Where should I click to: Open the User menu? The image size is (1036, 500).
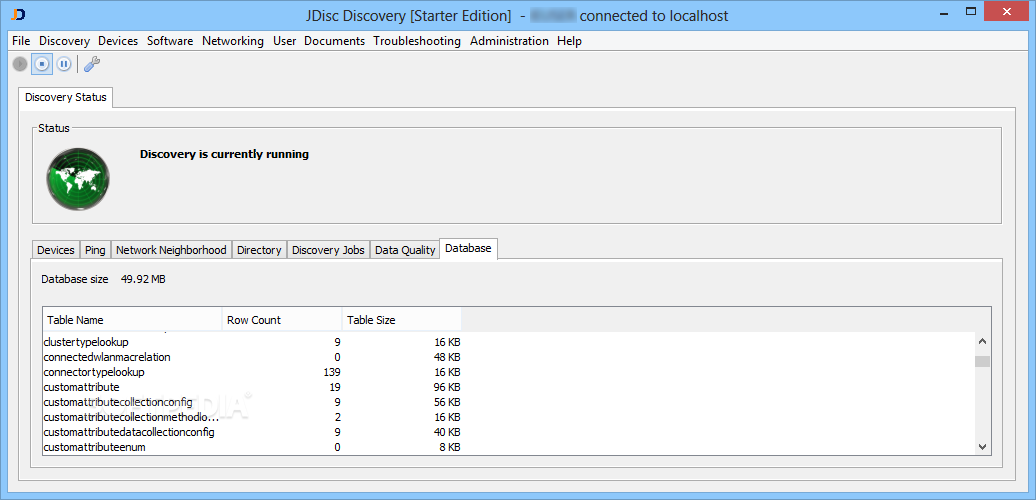point(284,41)
